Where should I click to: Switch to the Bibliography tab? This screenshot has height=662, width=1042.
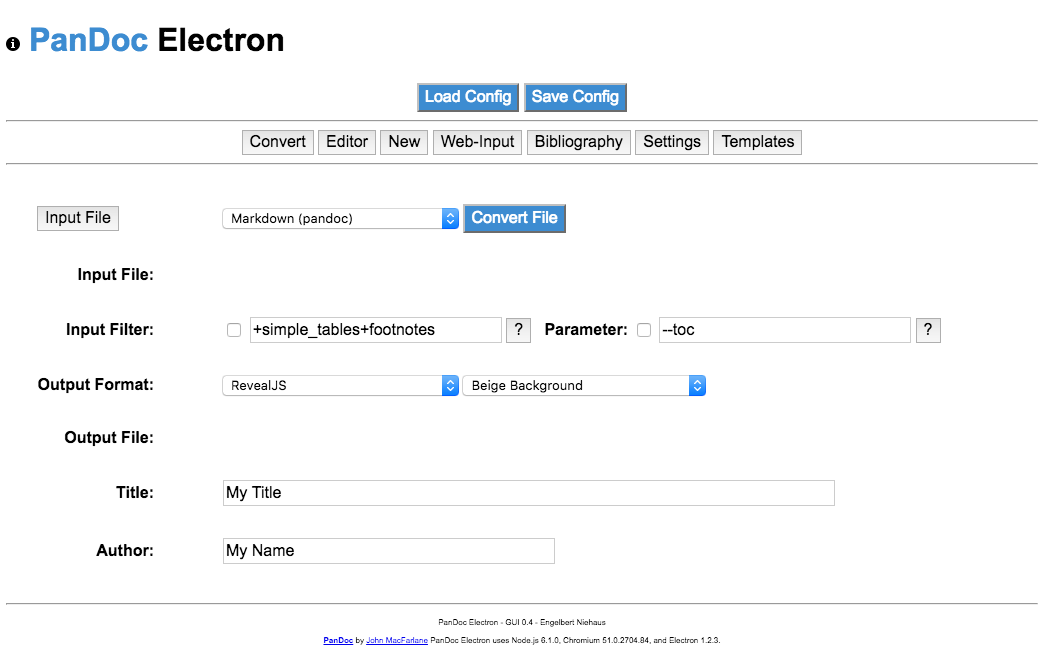(x=578, y=141)
